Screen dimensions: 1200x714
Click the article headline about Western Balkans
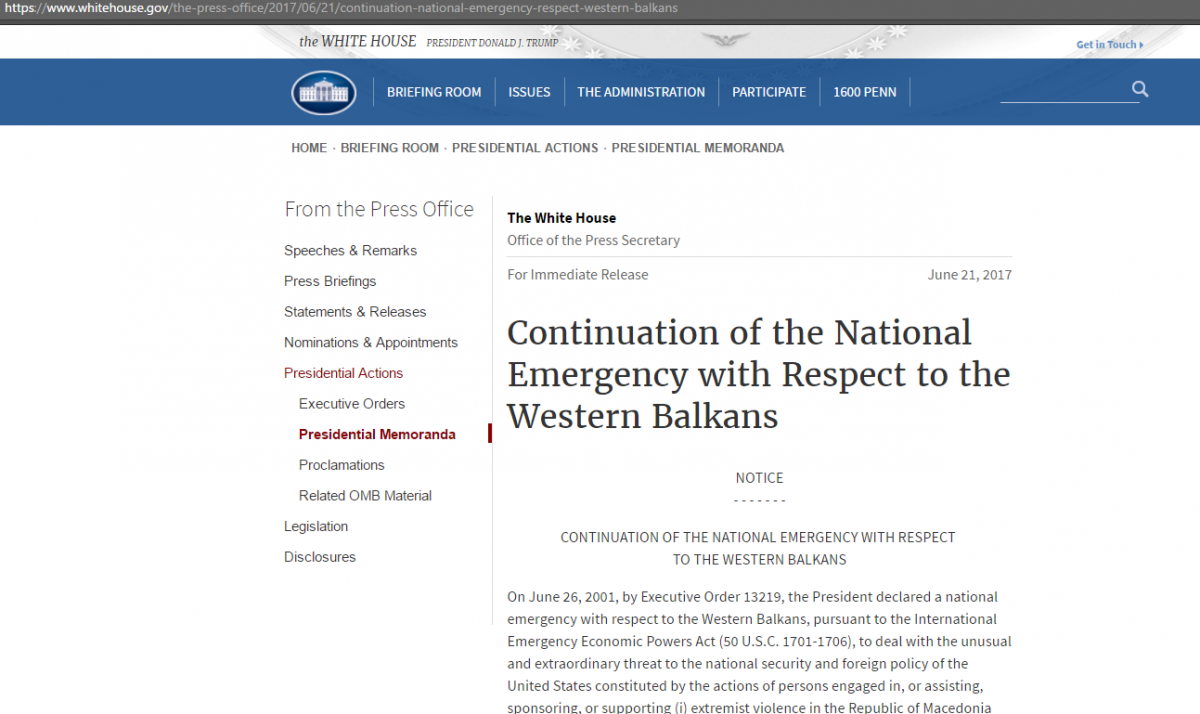(x=759, y=374)
